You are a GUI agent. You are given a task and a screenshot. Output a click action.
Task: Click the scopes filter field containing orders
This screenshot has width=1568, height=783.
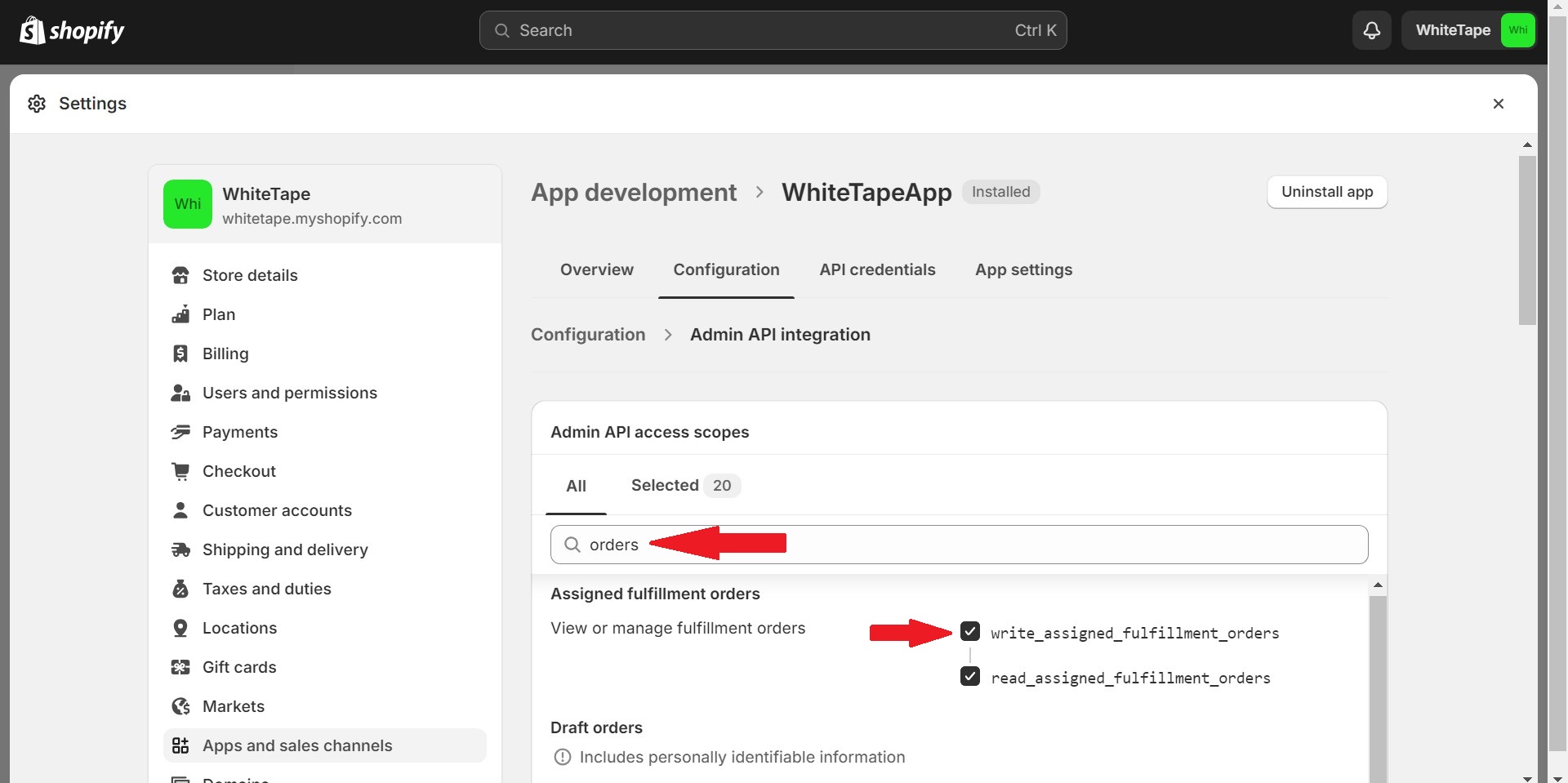point(959,545)
